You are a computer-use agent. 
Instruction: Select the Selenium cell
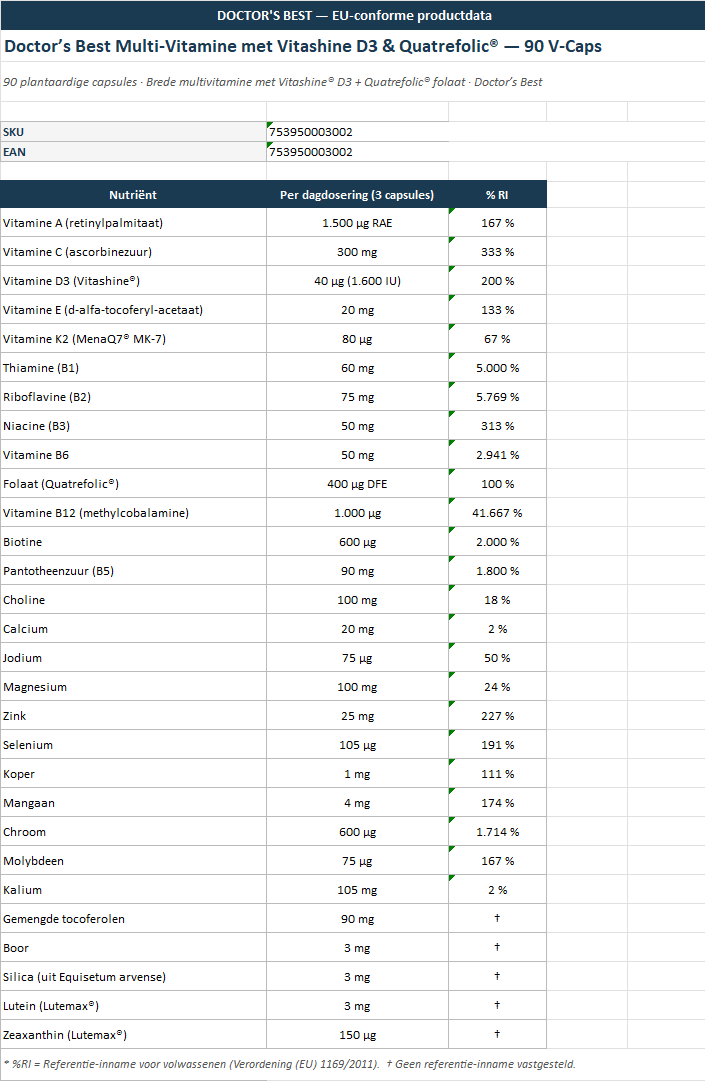[x=133, y=744]
